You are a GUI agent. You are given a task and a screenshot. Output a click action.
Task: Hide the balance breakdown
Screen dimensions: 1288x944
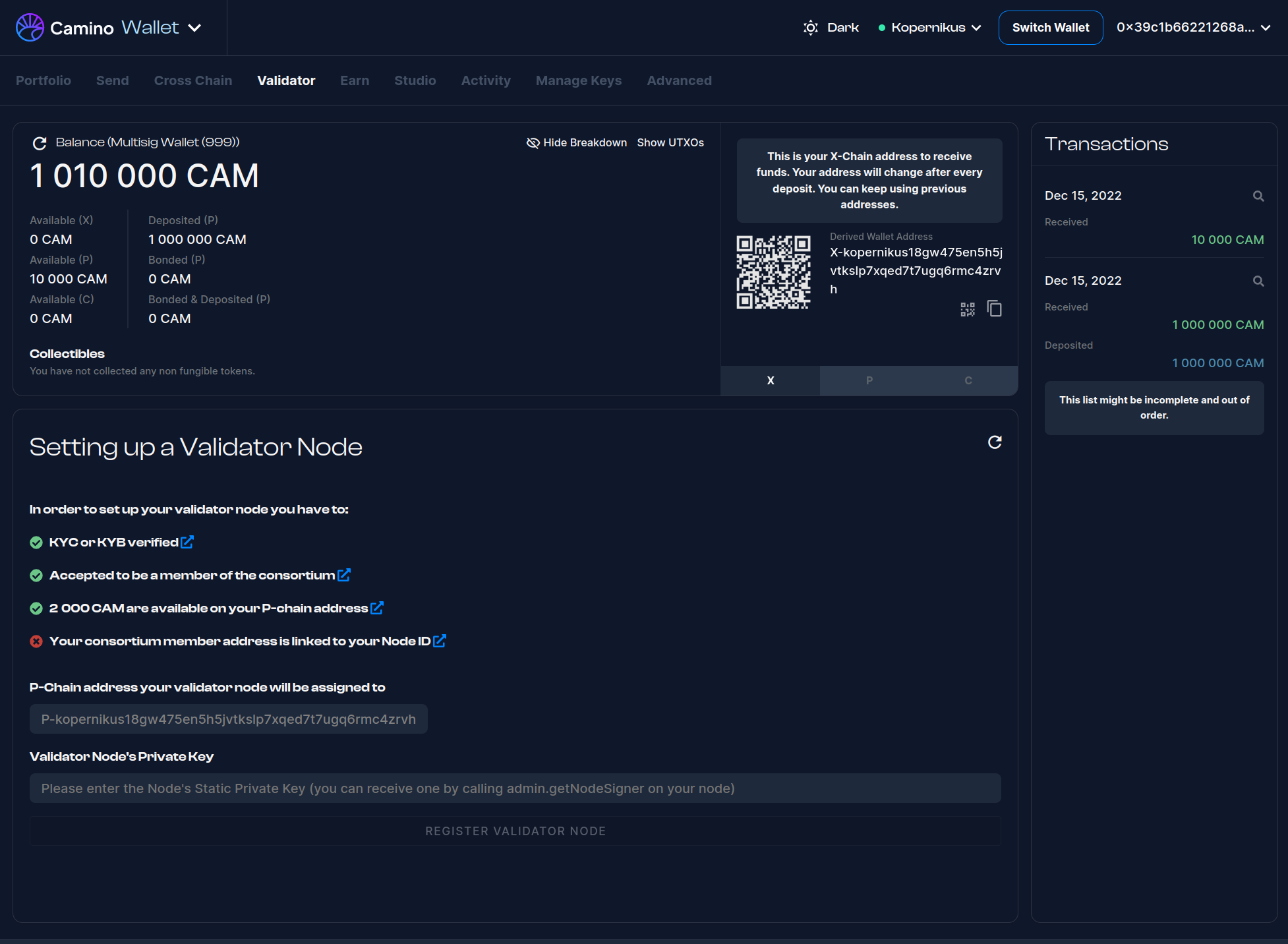pyautogui.click(x=577, y=143)
